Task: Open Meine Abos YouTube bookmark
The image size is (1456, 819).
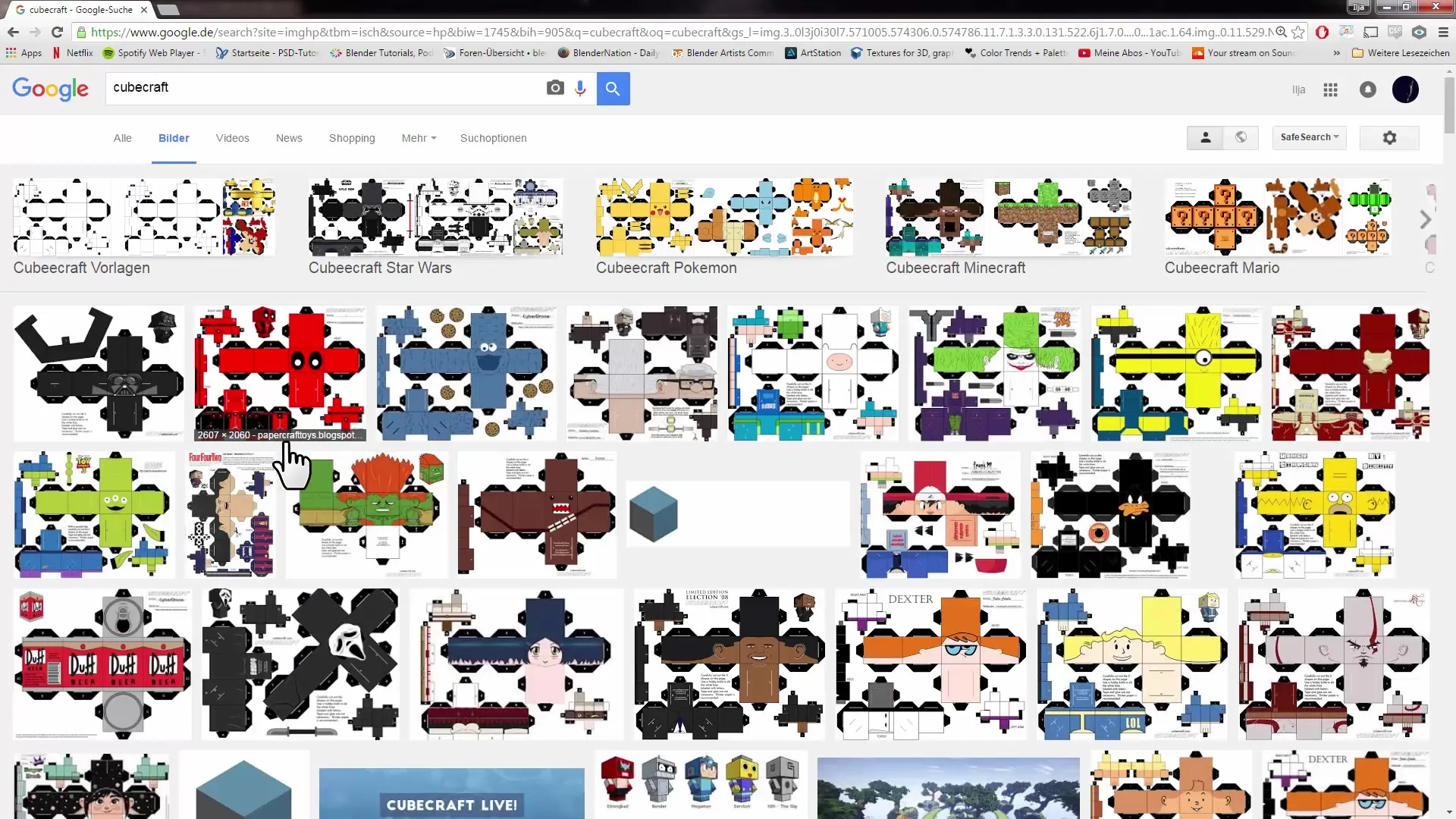Action: coord(1130,53)
